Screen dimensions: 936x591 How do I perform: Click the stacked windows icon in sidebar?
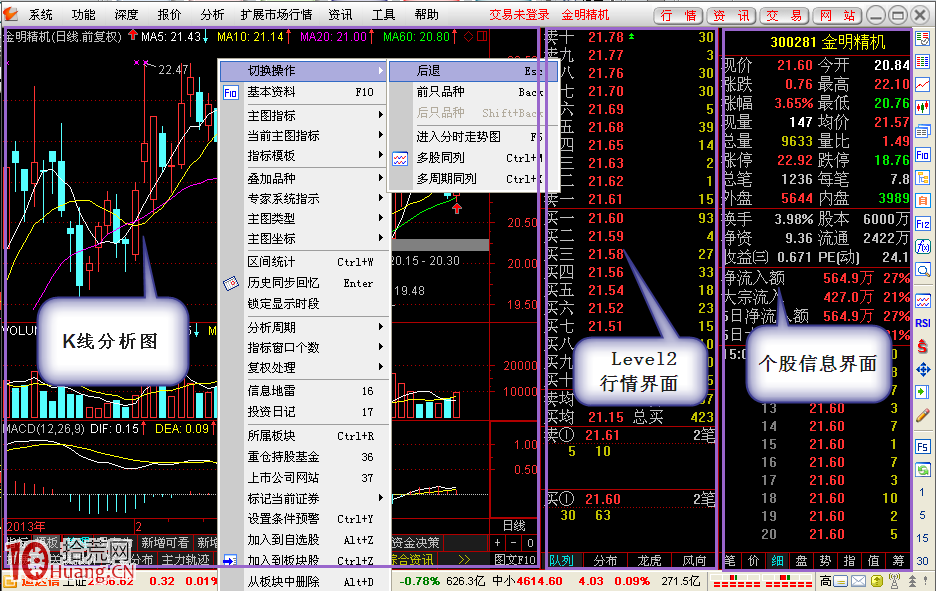click(x=923, y=131)
